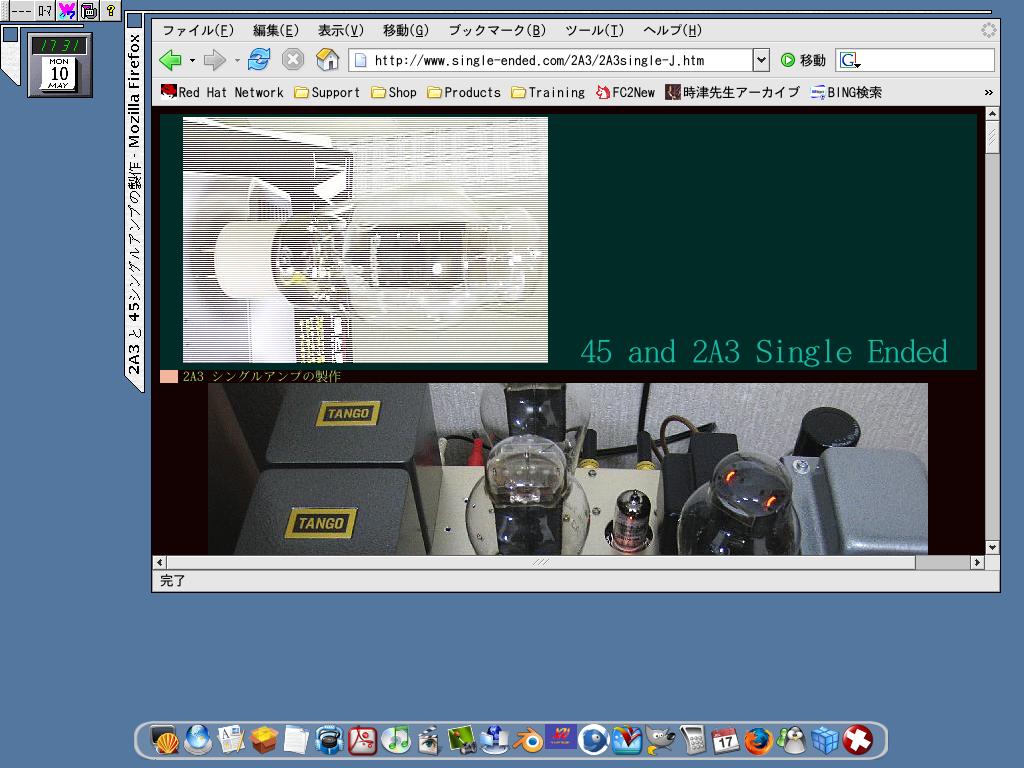1024x768 pixels.
Task: Launch Blender from the dock
Action: (x=528, y=740)
